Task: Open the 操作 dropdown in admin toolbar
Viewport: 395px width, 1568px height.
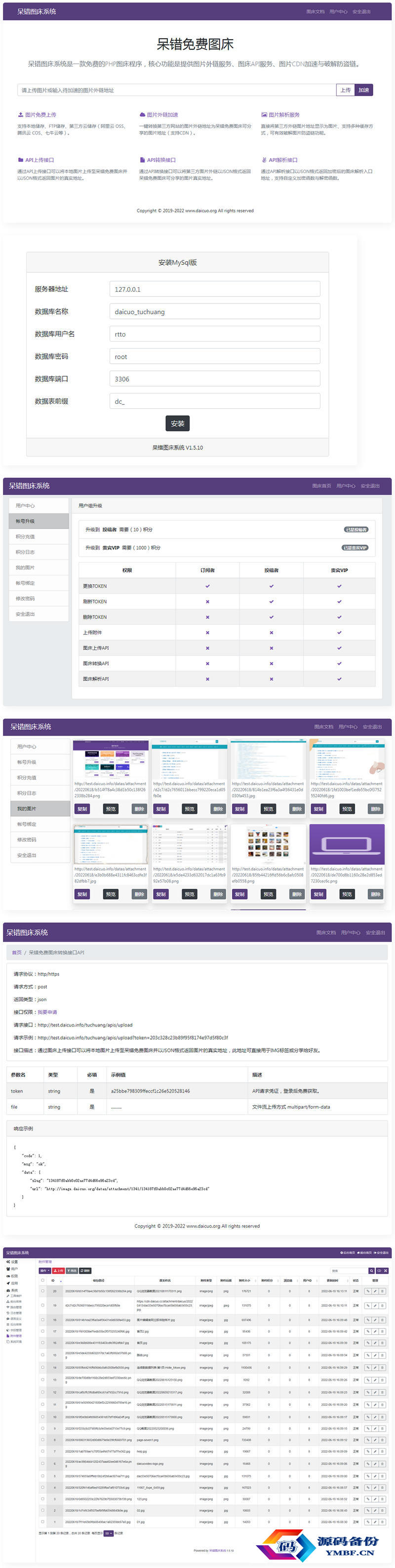Action: click(44, 1270)
